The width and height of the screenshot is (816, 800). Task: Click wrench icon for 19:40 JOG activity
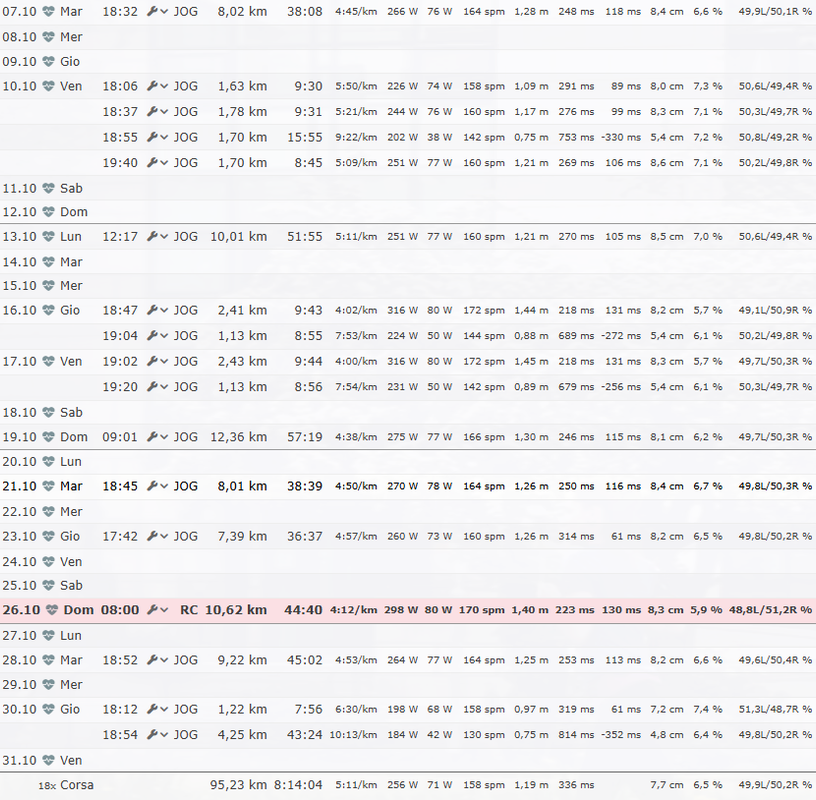coord(152,162)
